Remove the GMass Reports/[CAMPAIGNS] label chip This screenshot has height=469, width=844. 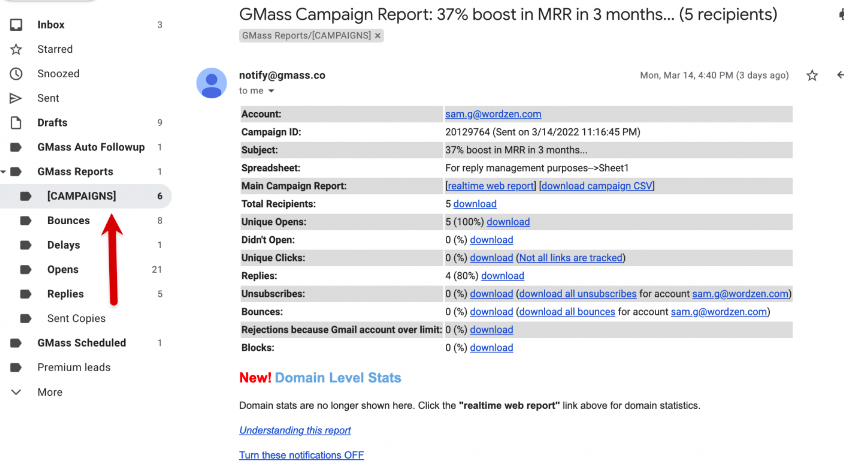378,36
